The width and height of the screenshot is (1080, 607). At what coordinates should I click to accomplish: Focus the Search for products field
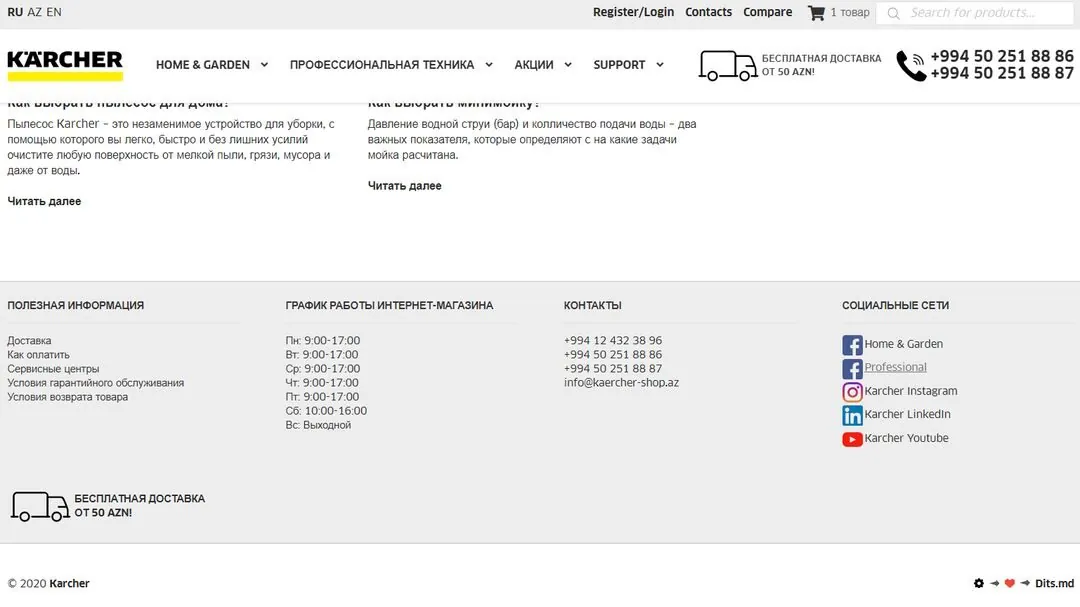click(975, 13)
